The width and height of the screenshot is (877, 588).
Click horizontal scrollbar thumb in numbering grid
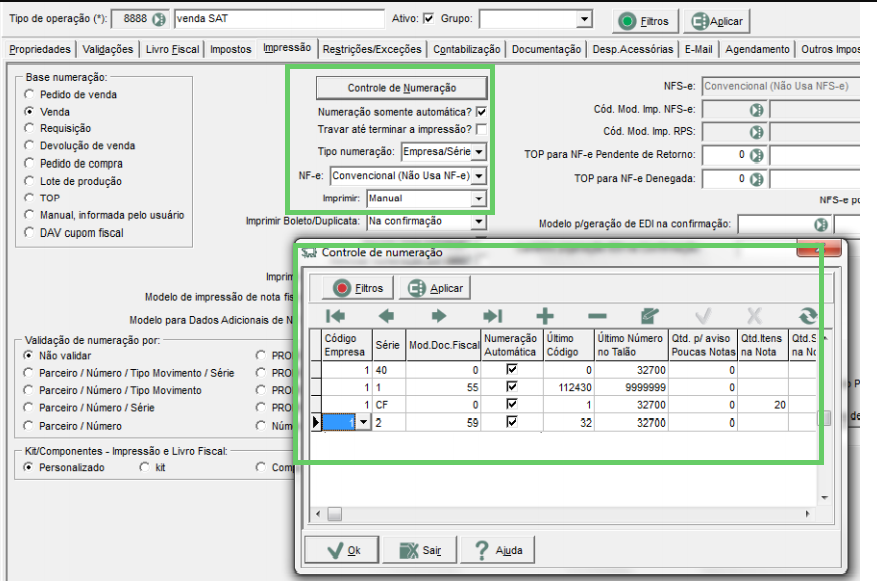(334, 514)
